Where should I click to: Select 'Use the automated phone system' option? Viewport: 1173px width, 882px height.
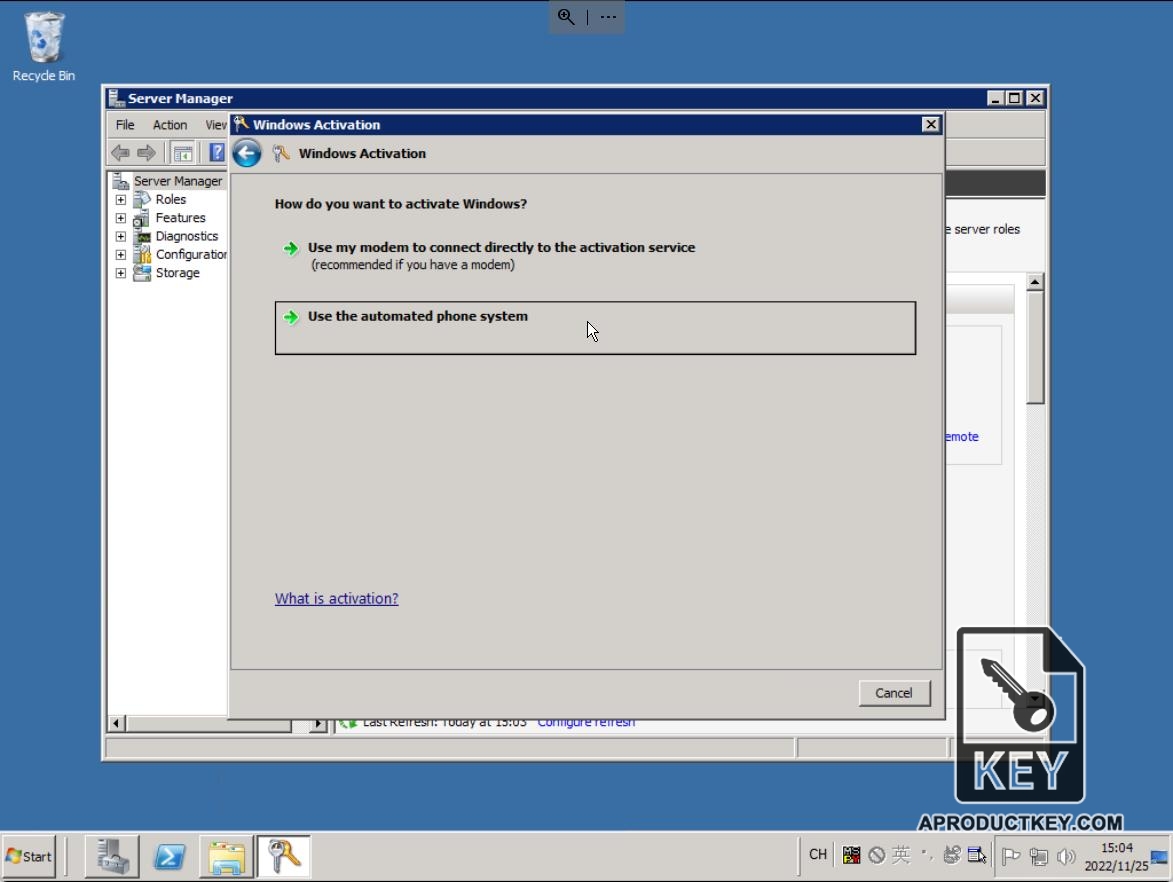tap(595, 328)
